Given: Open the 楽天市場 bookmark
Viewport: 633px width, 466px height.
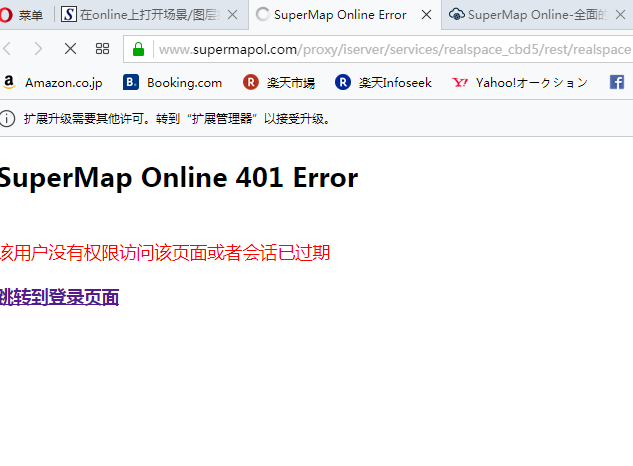Looking at the screenshot, I should (279, 83).
